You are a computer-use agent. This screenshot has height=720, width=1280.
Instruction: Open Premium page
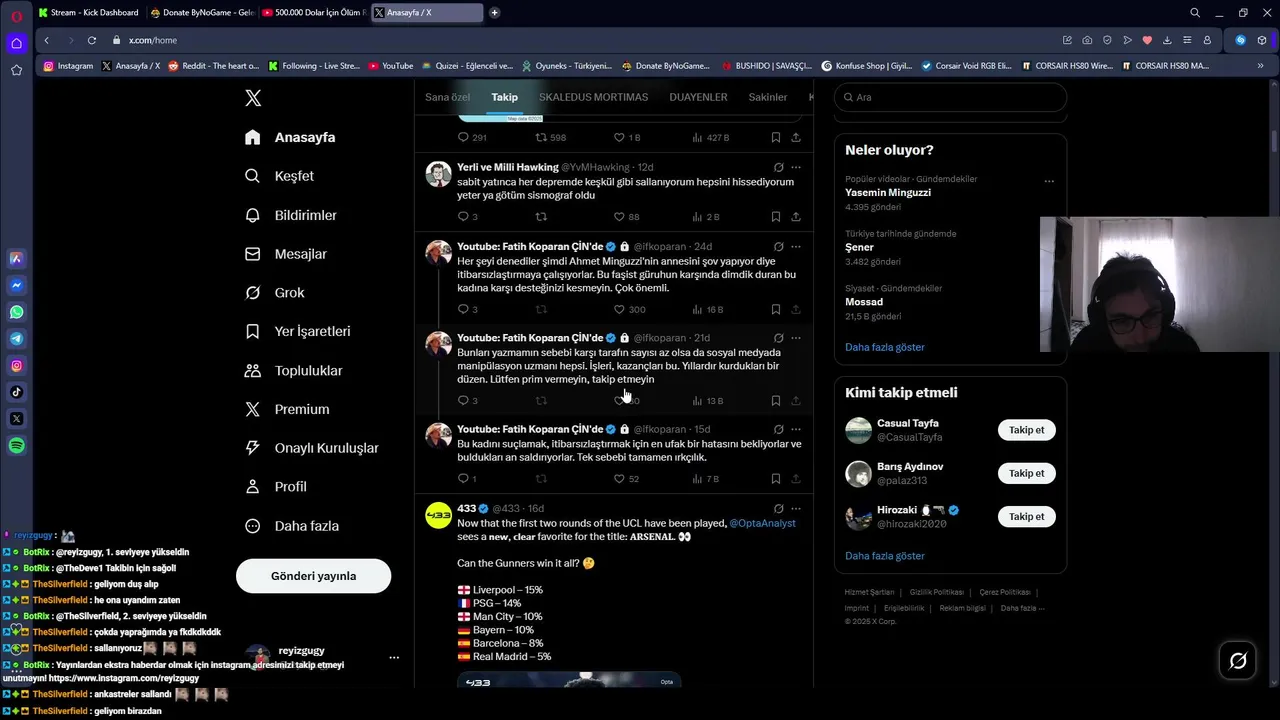click(287, 409)
